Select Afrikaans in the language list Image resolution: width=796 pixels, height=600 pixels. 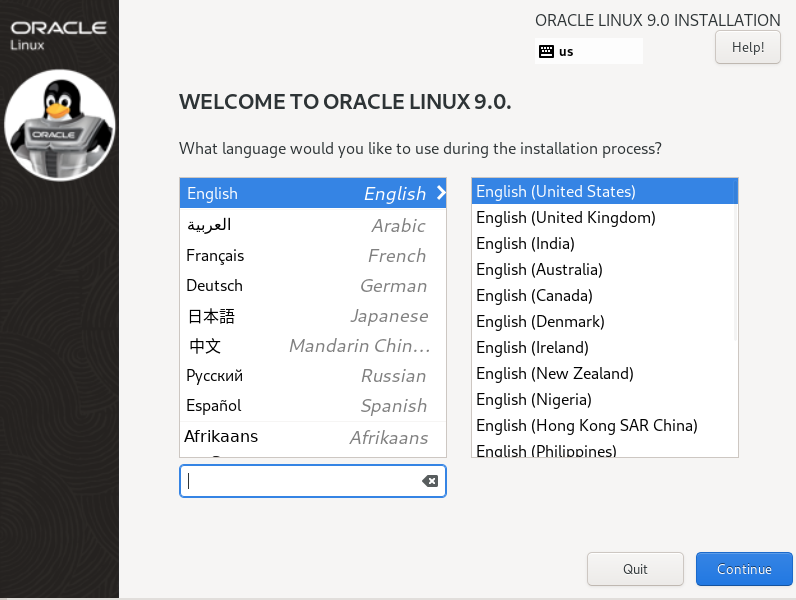(x=313, y=437)
